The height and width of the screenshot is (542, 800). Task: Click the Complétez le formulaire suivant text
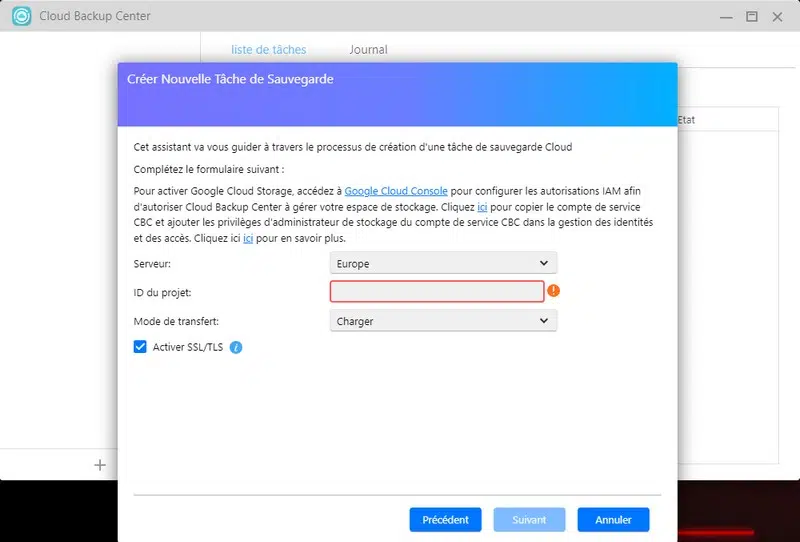[x=209, y=169]
